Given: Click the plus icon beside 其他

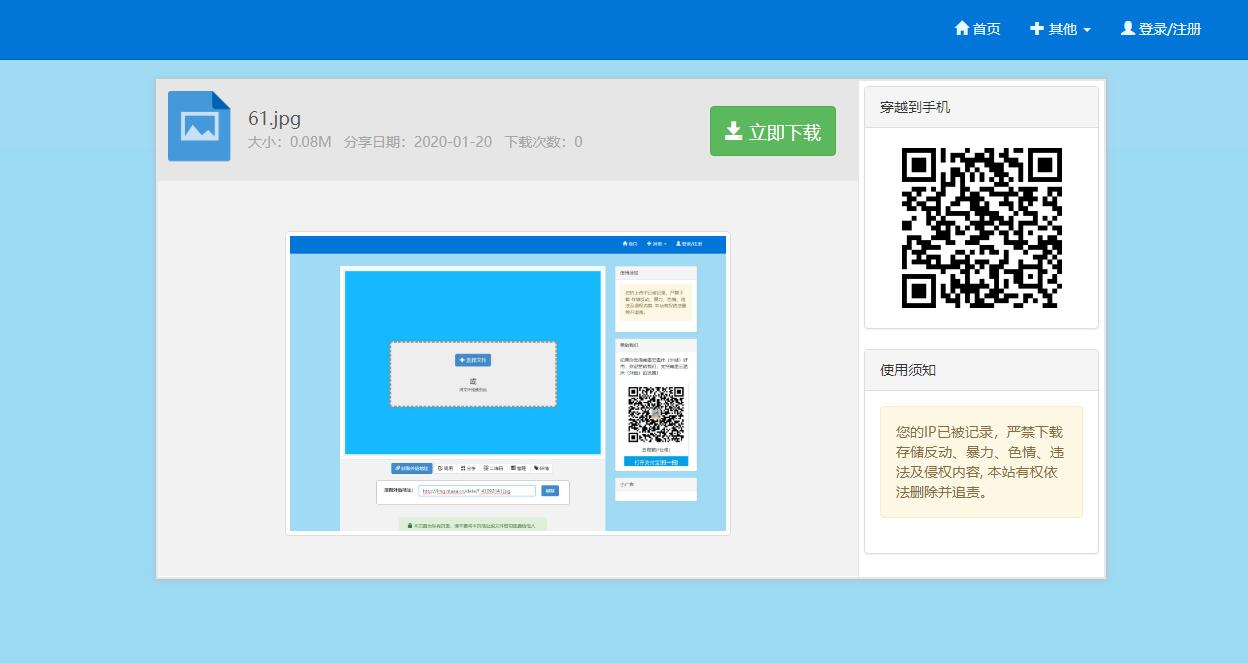Looking at the screenshot, I should (x=1037, y=29).
